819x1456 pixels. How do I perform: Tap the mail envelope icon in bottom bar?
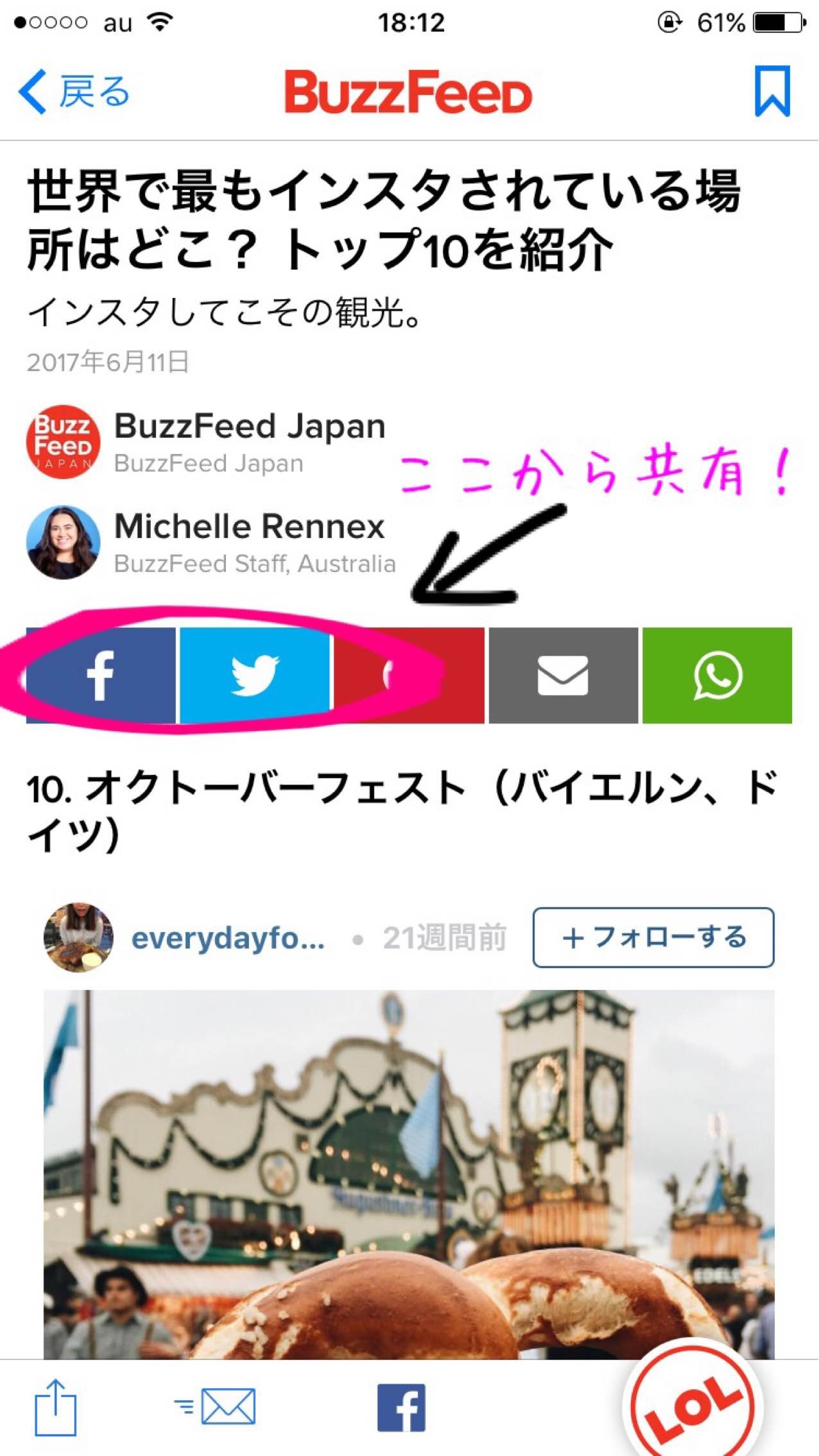point(215,1407)
